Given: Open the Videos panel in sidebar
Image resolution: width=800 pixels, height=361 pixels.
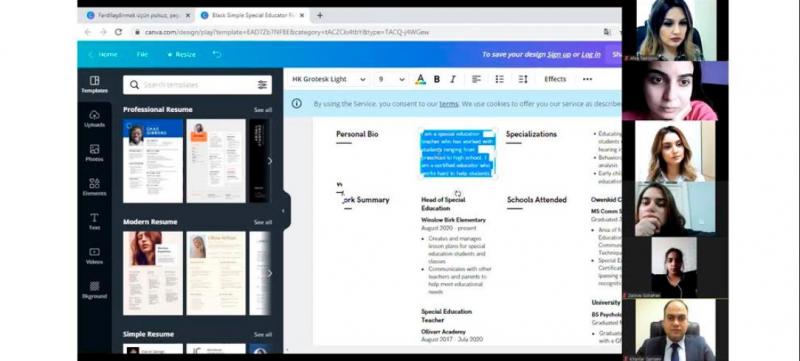Looking at the screenshot, I should [94, 256].
